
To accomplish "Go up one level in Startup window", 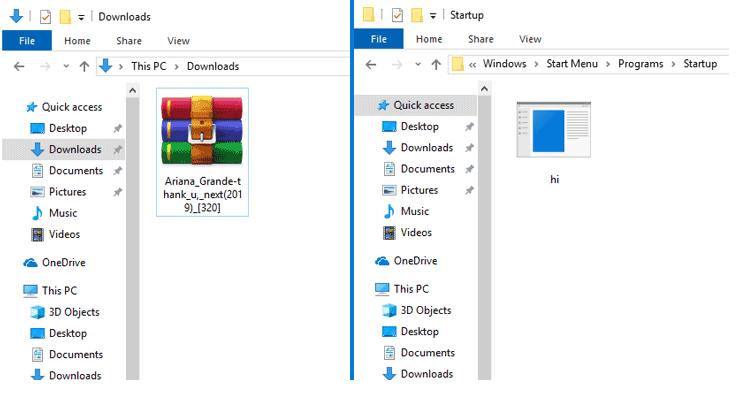I will 436,64.
